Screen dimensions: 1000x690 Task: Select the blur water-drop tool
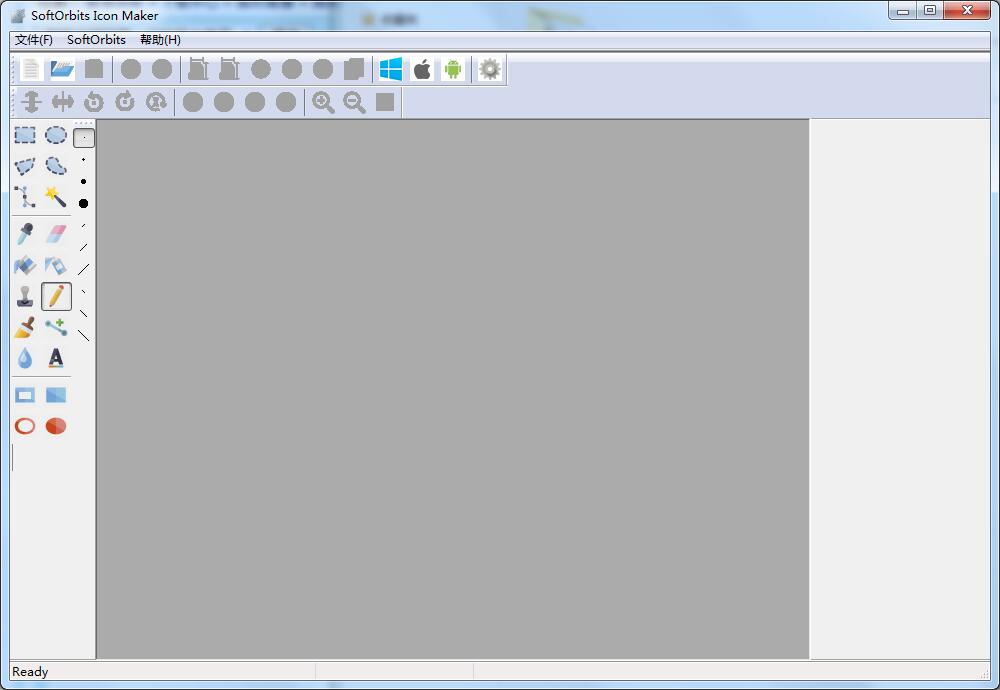click(24, 360)
